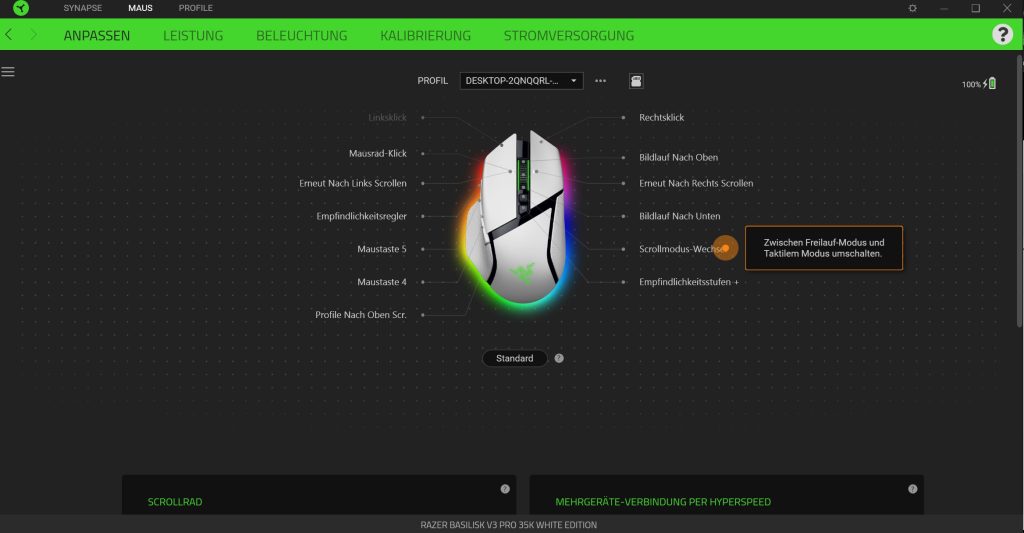Open help icon in Scrollrad panel
The height and width of the screenshot is (533, 1024).
tap(505, 489)
